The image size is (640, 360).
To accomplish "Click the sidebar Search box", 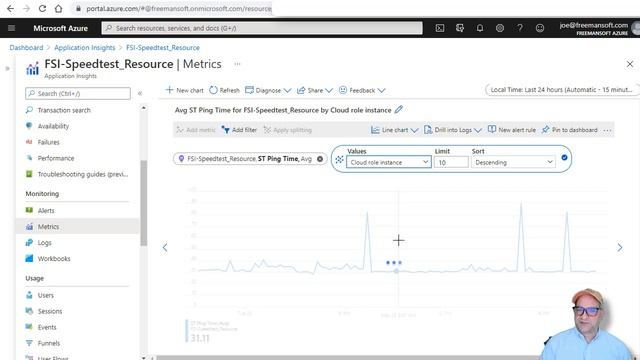I will point(78,93).
